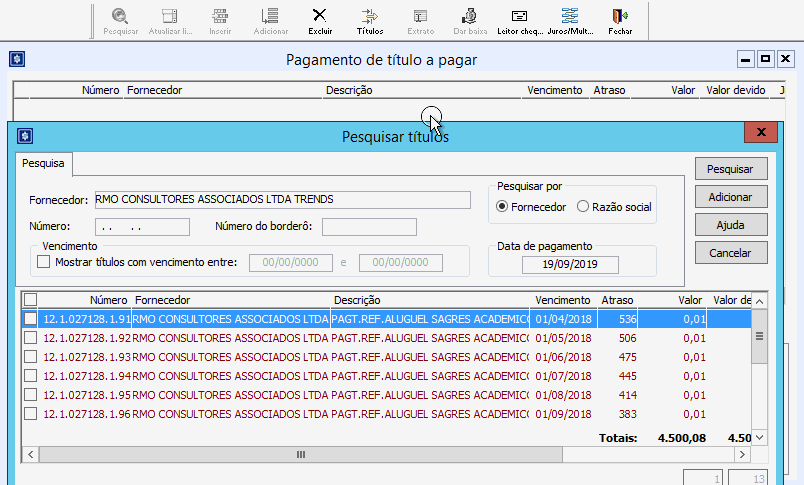Switch to the Pesquisa tab
Screen dimensions: 804x485
43,162
